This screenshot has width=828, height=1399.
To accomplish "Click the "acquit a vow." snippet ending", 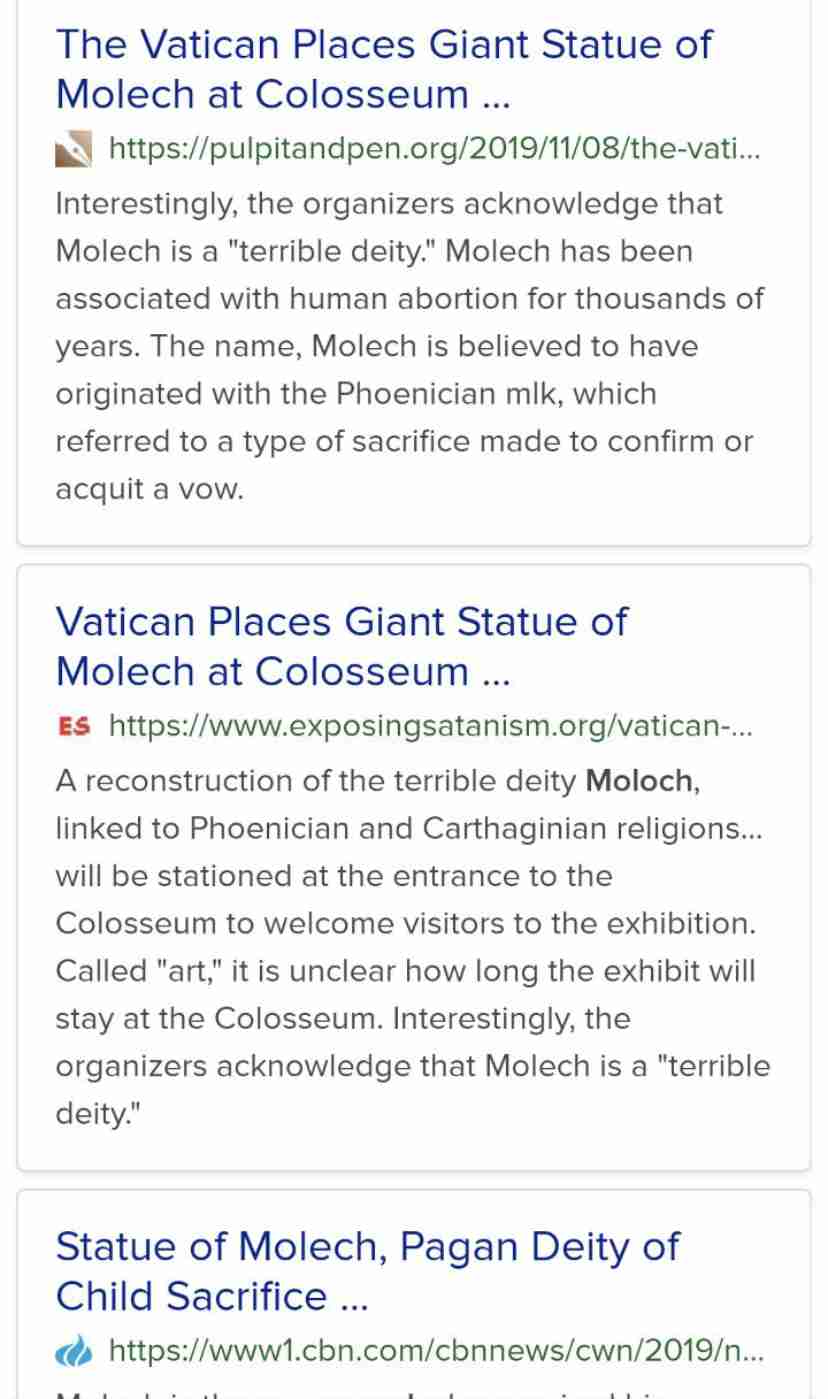I will coord(149,489).
